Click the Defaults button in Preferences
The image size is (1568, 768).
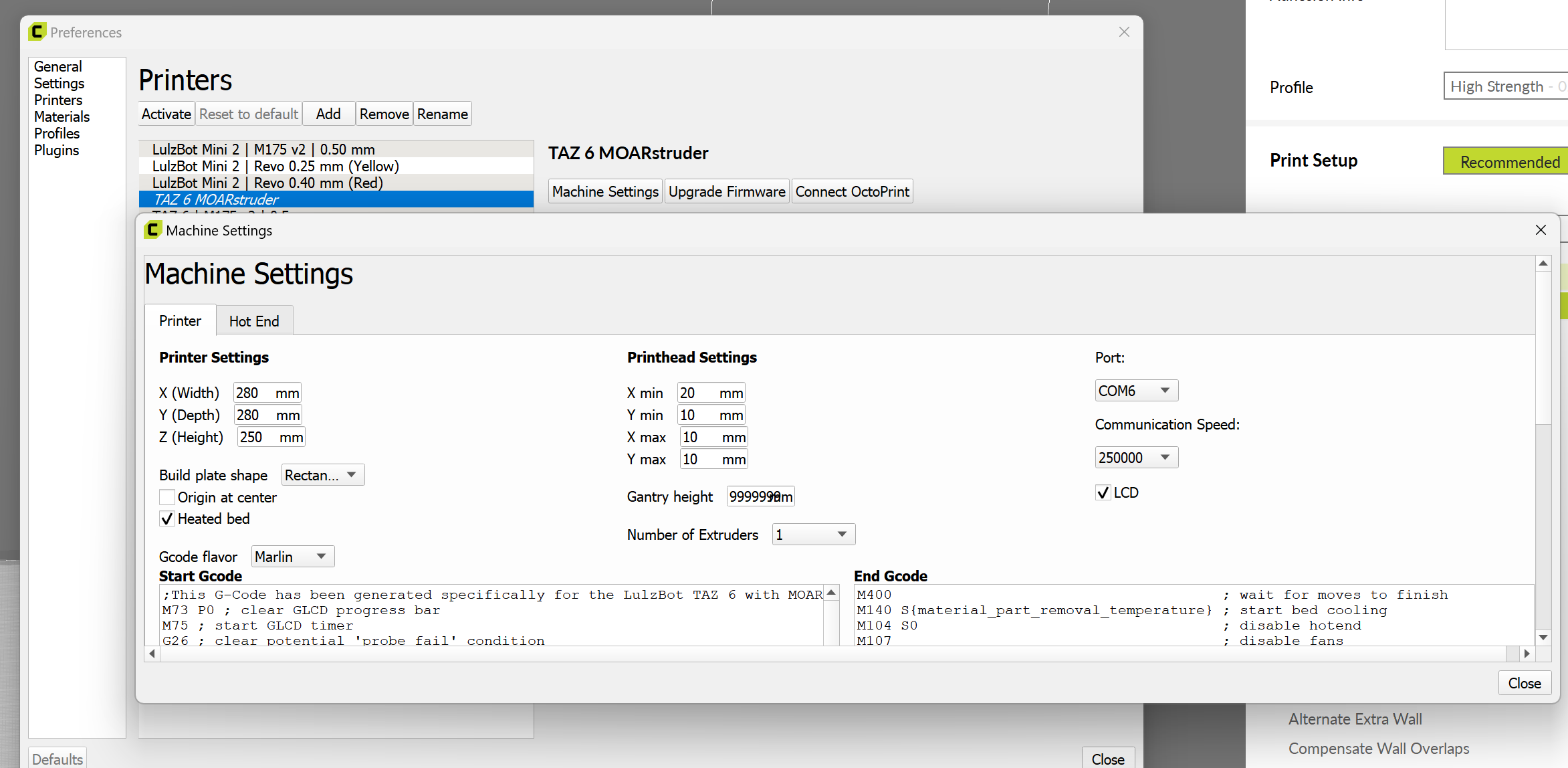click(x=58, y=759)
